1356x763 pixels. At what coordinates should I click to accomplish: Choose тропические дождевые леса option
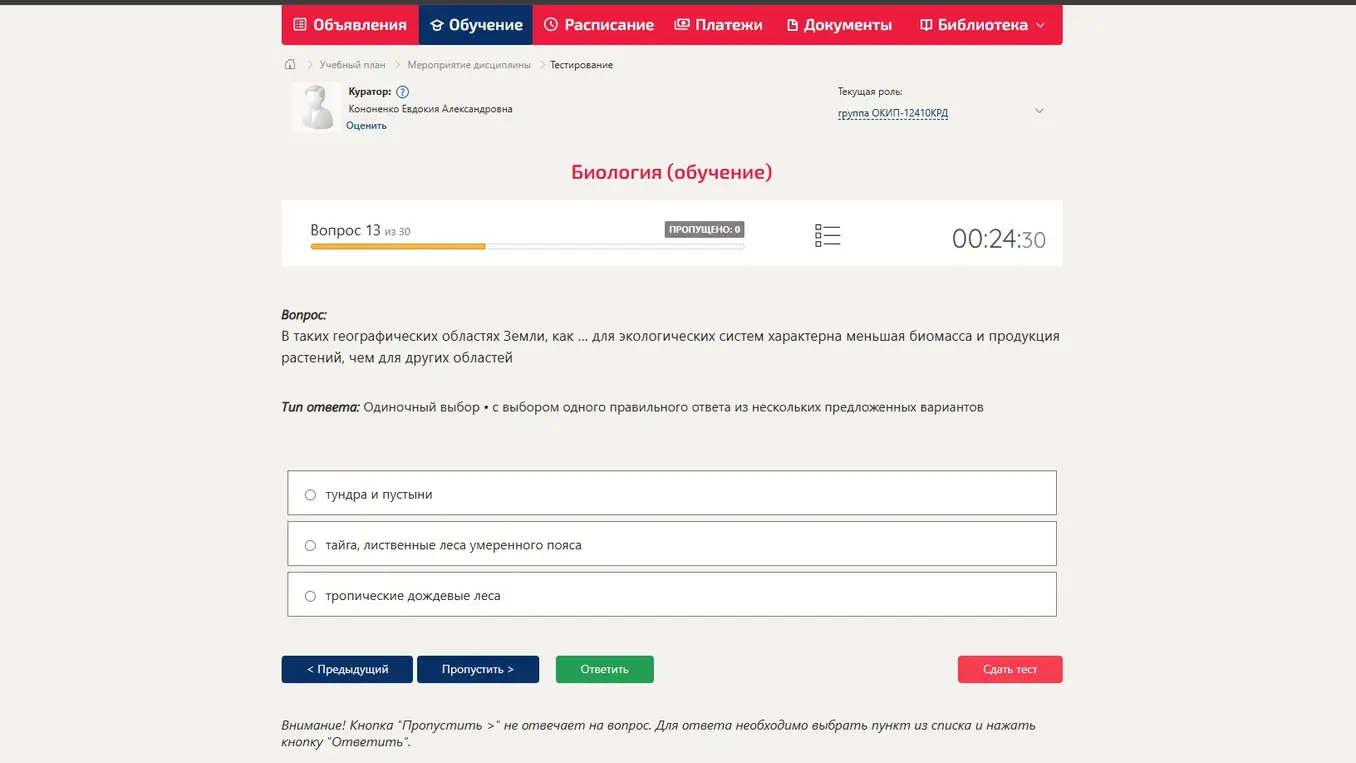coord(672,594)
